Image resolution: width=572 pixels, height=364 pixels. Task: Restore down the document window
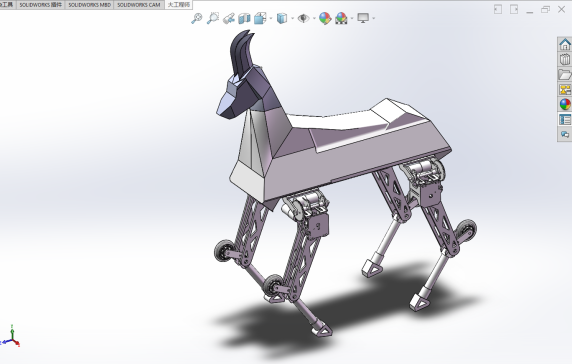coord(545,9)
